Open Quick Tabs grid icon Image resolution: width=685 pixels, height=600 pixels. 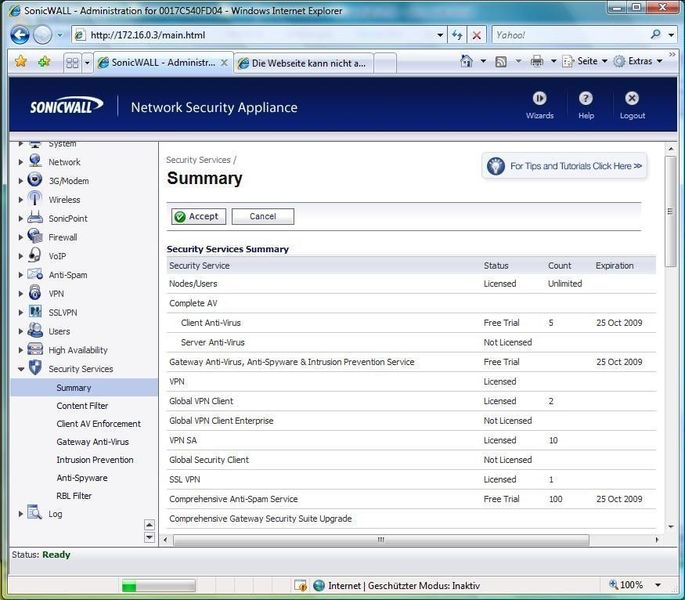tap(72, 63)
